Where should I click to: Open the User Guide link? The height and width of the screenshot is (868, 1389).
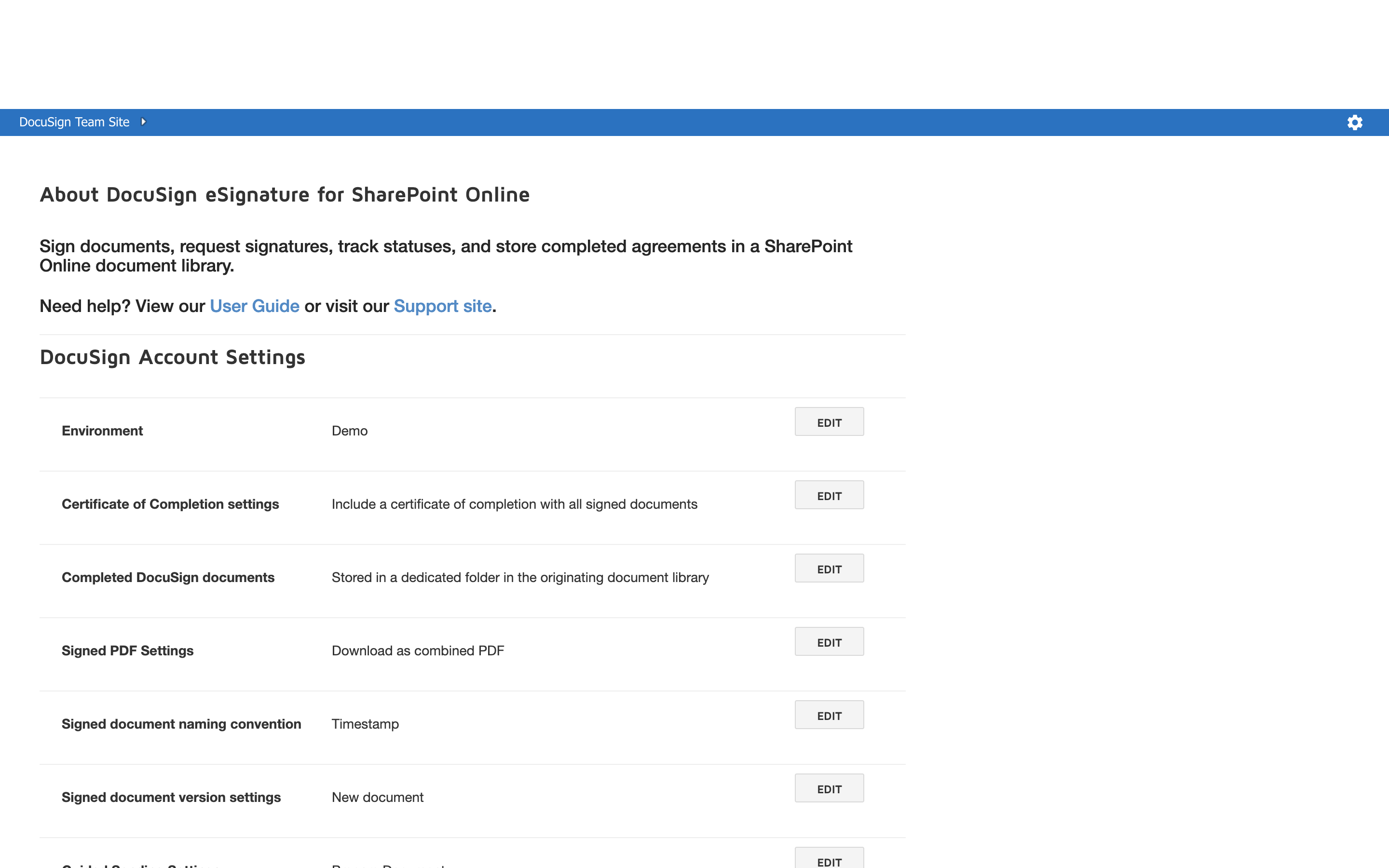point(254,306)
